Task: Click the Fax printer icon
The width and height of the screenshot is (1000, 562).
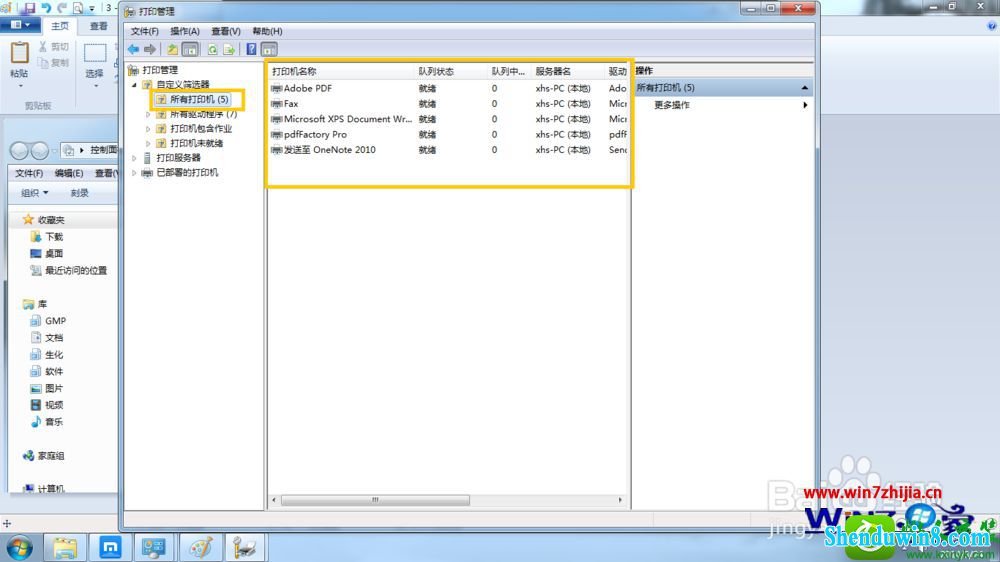Action: (x=277, y=103)
